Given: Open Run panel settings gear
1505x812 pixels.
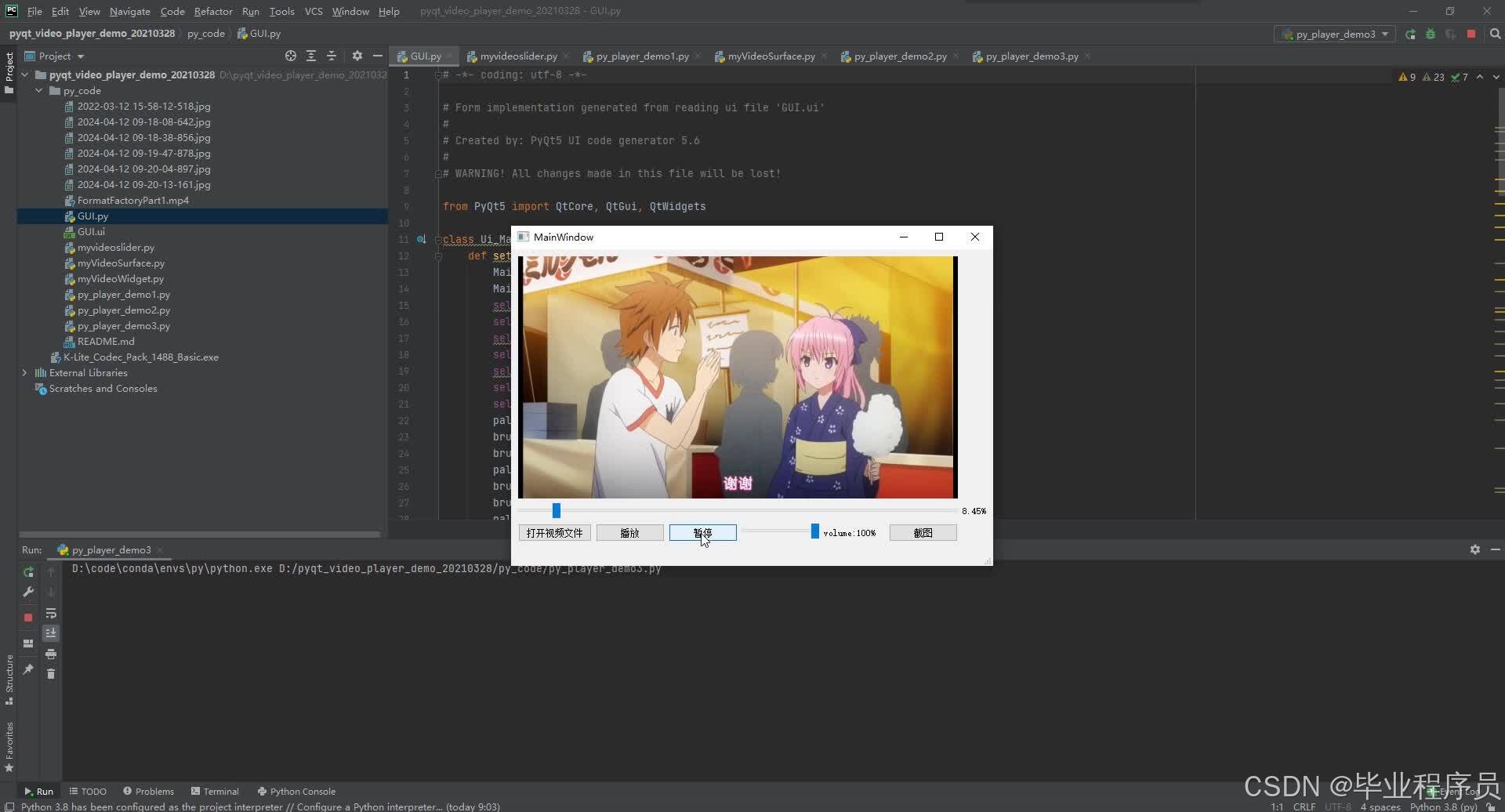Looking at the screenshot, I should point(1474,549).
